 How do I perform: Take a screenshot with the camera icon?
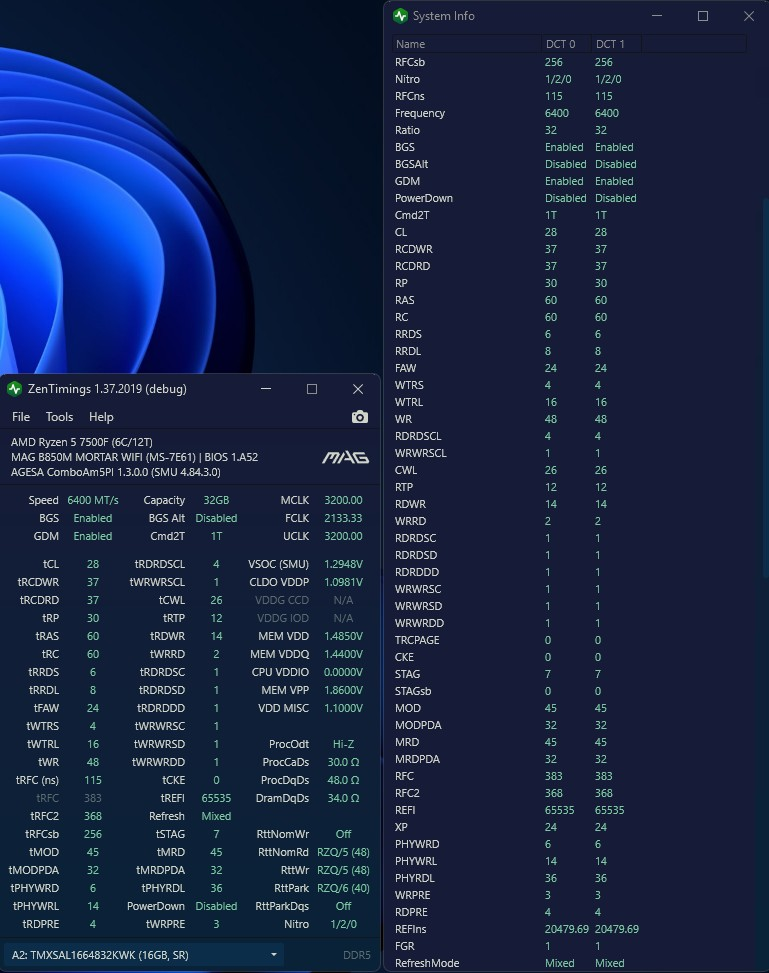click(x=359, y=417)
